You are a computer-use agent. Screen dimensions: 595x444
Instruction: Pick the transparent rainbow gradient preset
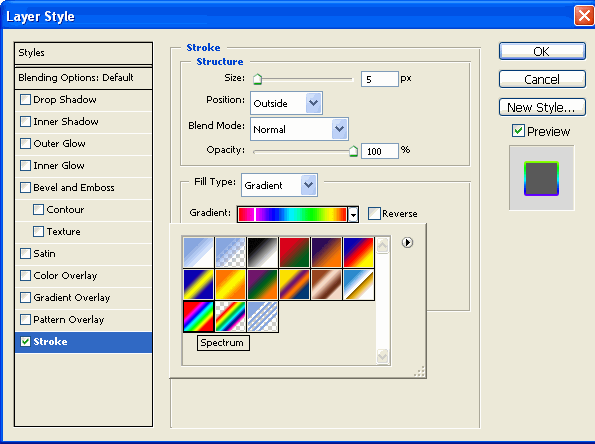coord(230,316)
